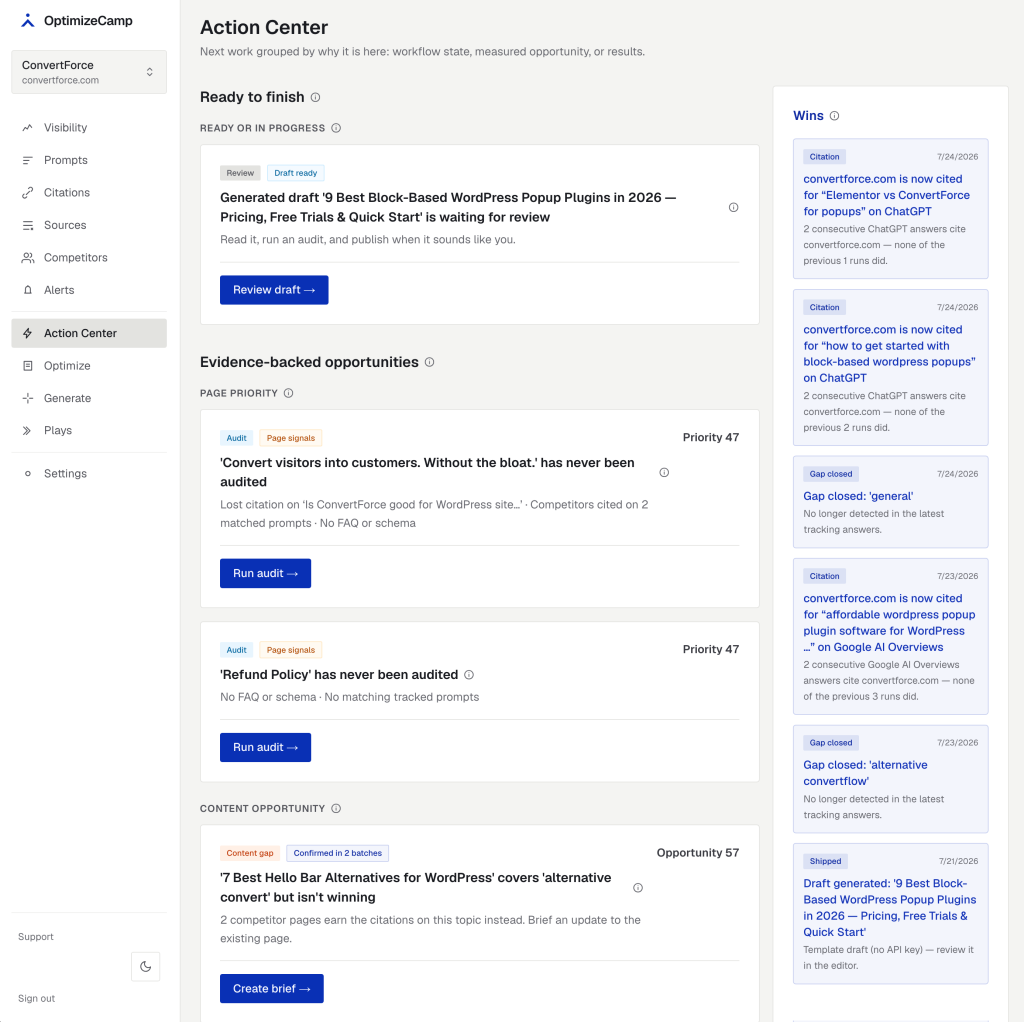Click the 'Review' tag on draft card
This screenshot has width=1024, height=1022.
tap(240, 173)
